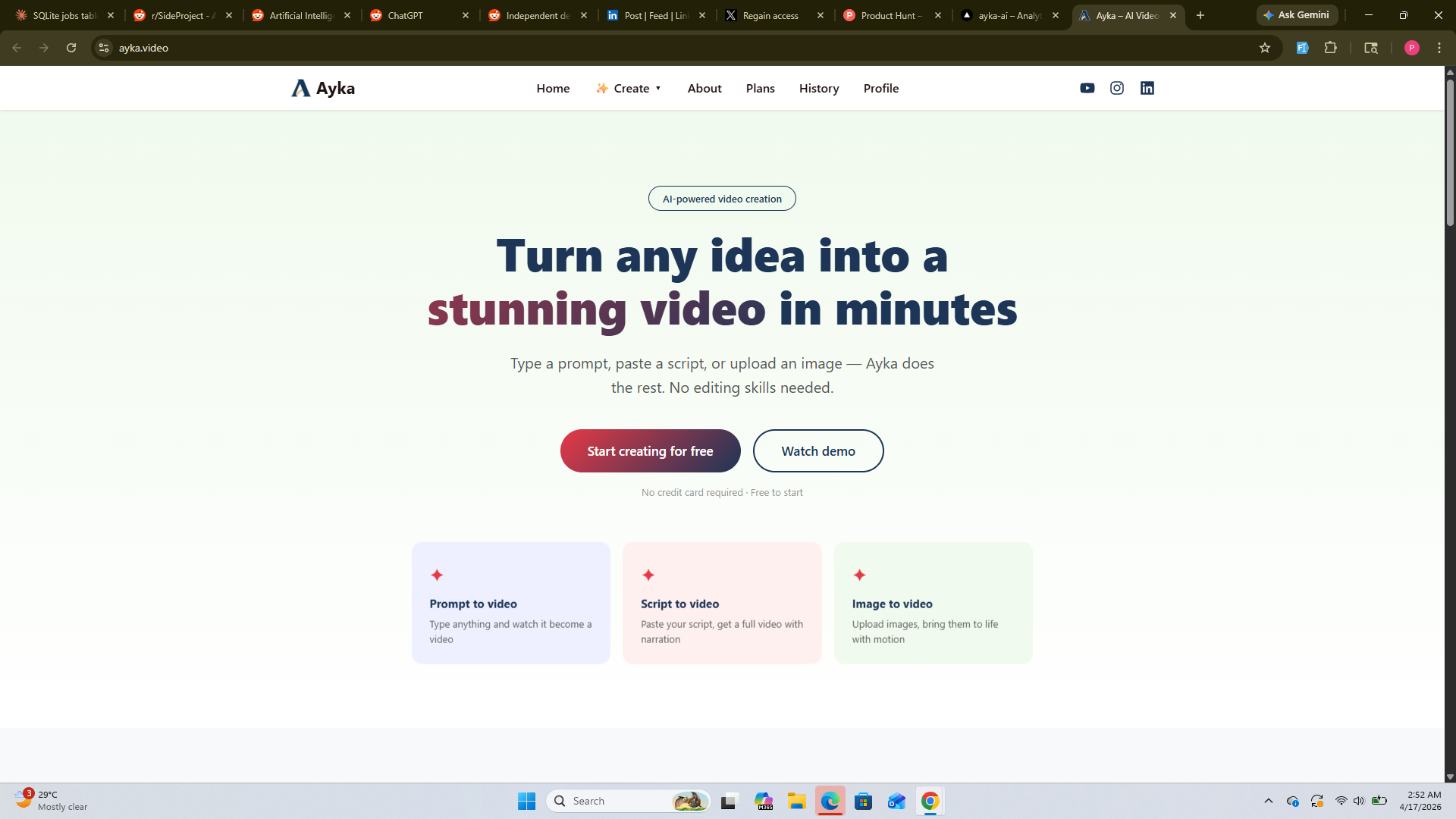Click the Windows taskbar Search field
This screenshot has height=819, width=1456.
click(x=614, y=801)
